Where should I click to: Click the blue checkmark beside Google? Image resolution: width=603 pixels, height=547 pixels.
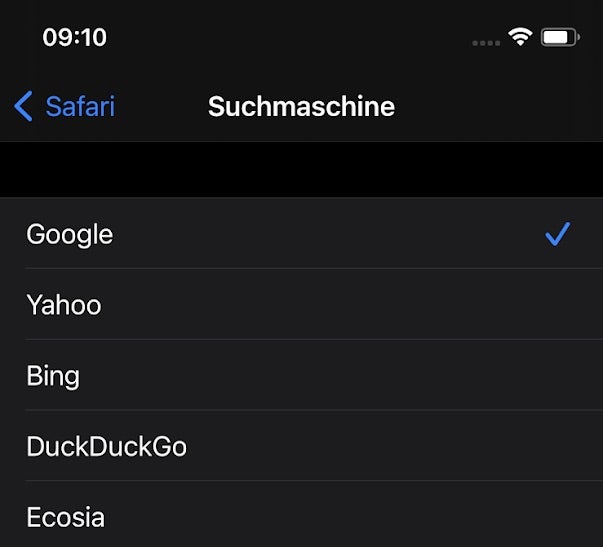point(557,234)
